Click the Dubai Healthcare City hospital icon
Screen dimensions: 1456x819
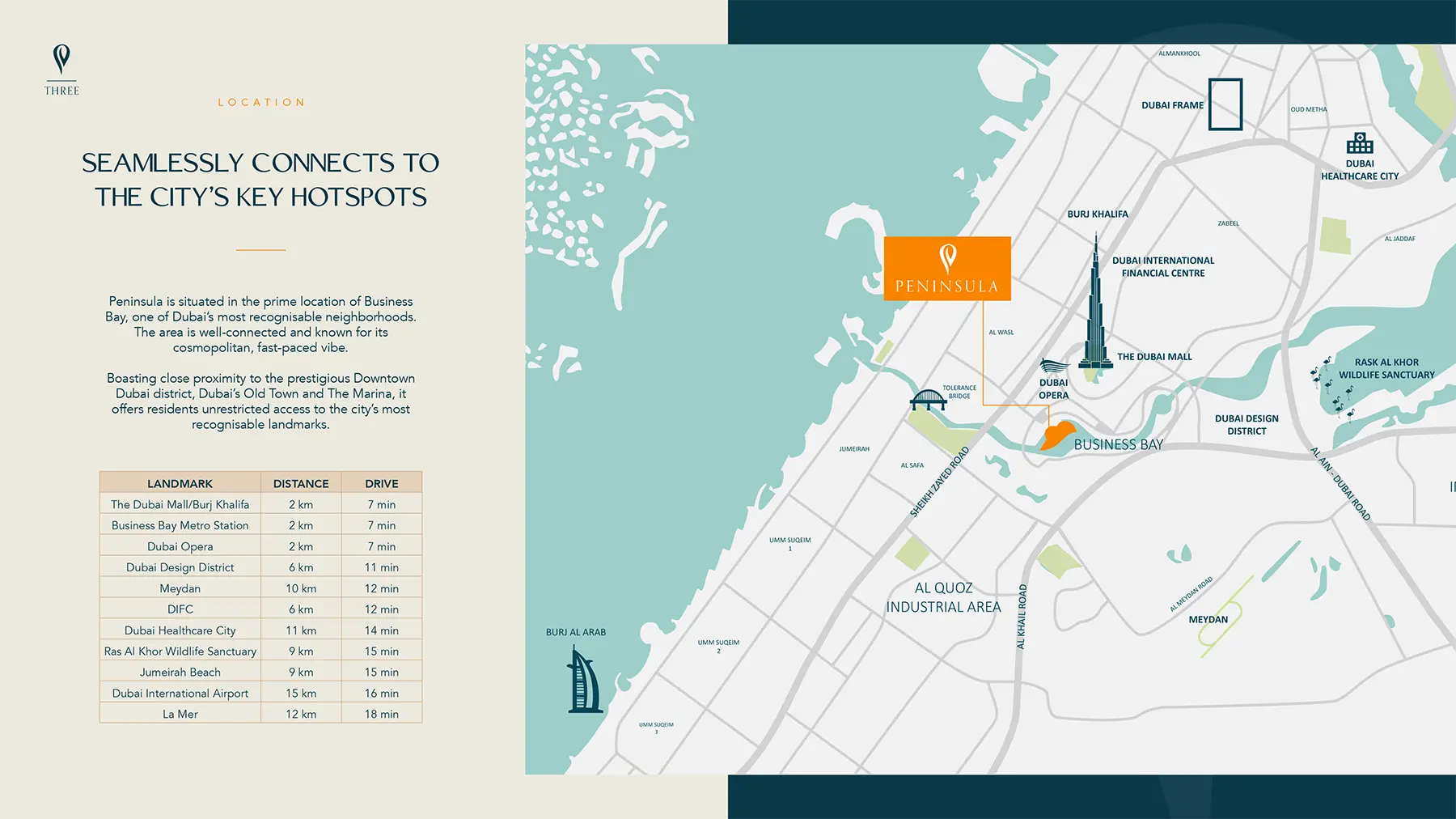tap(1360, 144)
